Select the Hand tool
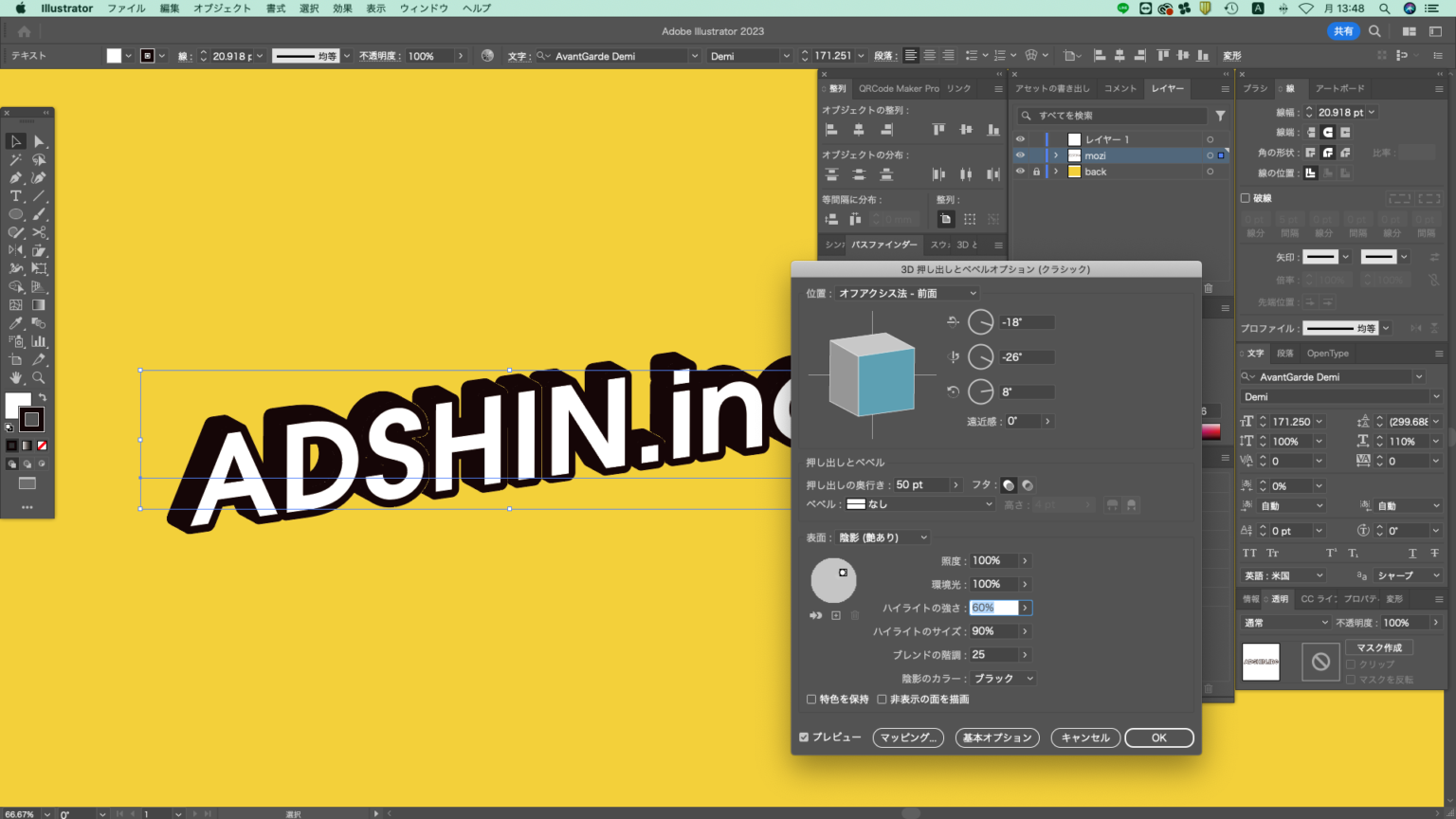Viewport: 1456px width, 819px height. click(x=16, y=378)
